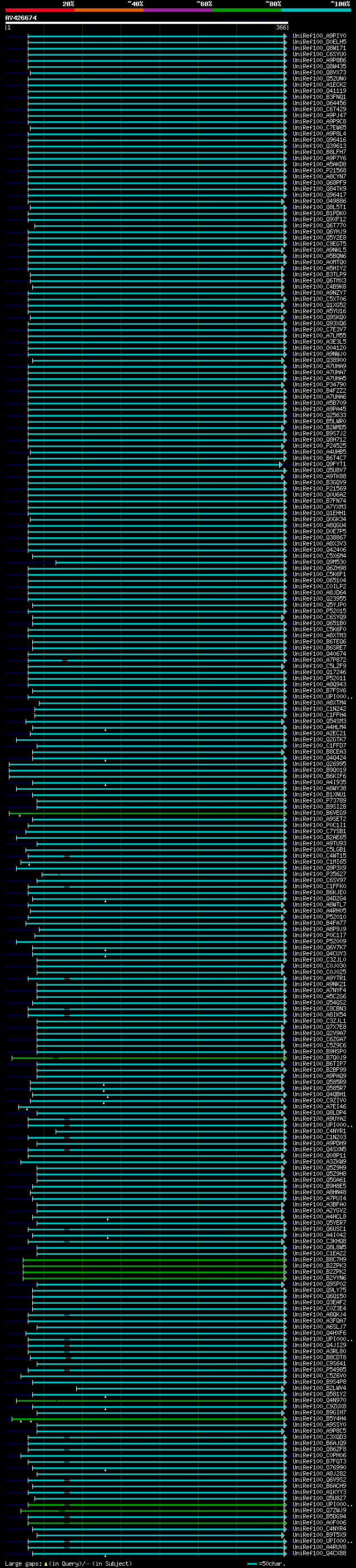356x1568 pixels.
Task: Select hit label UniRef100_P52009
Action: tap(319, 942)
